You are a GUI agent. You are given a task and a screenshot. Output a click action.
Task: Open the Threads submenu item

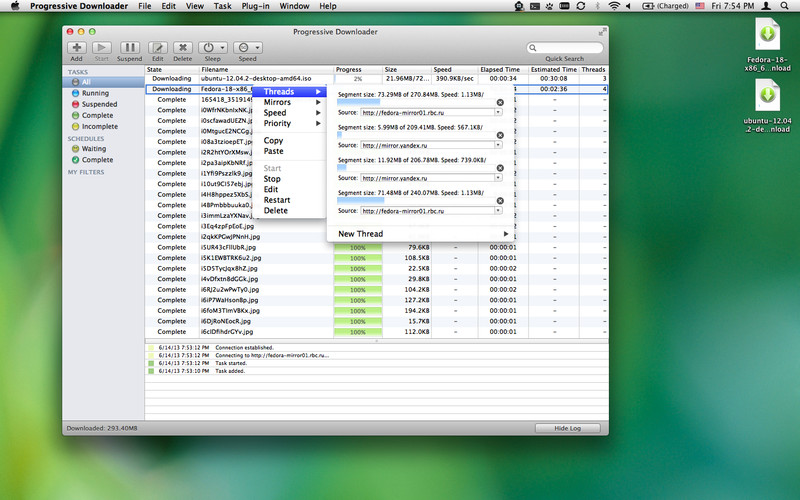pyautogui.click(x=289, y=92)
